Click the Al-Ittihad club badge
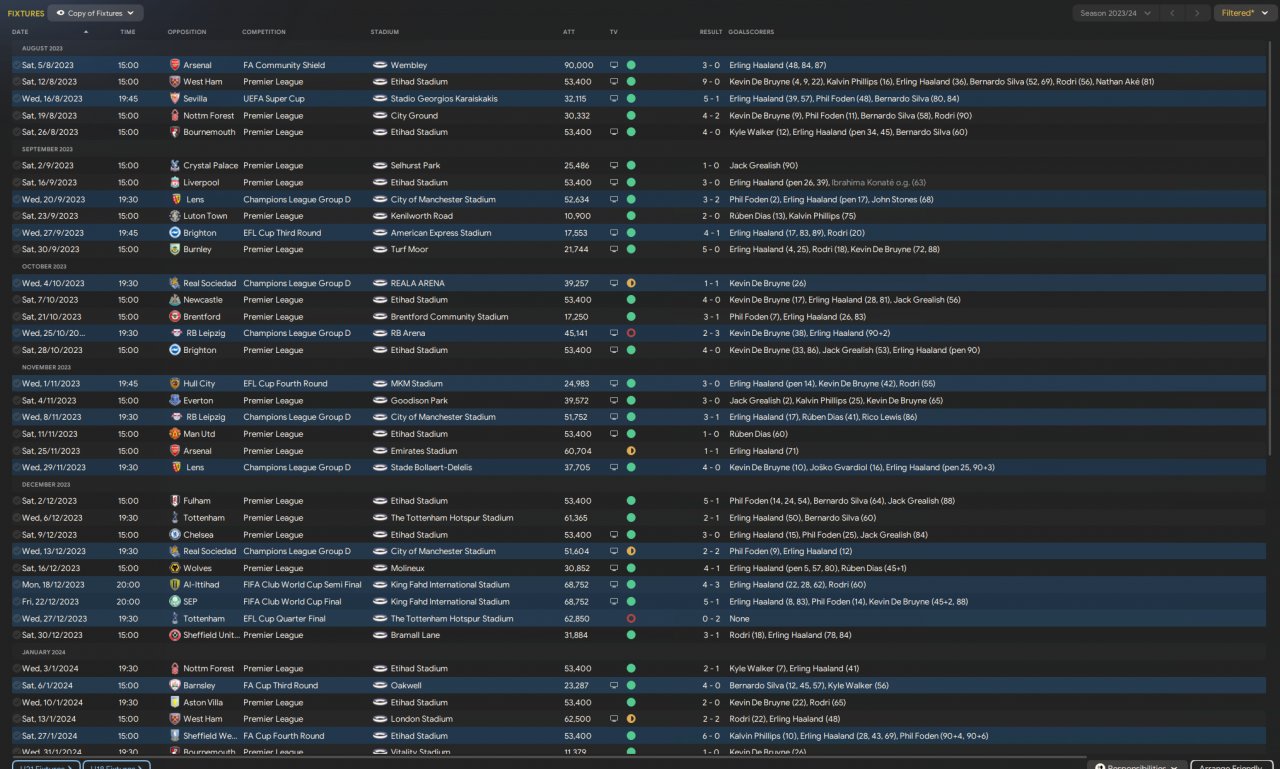This screenshot has height=769, width=1280. [175, 585]
